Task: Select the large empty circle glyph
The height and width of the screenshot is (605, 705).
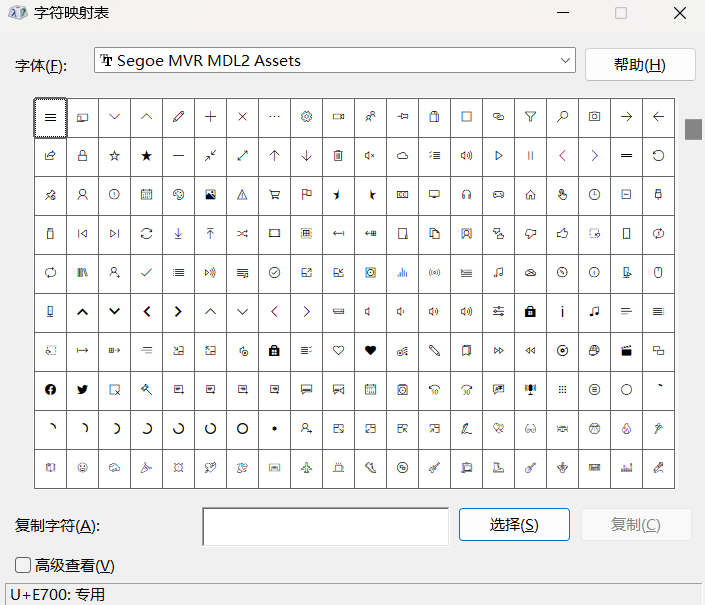Action: (626, 390)
